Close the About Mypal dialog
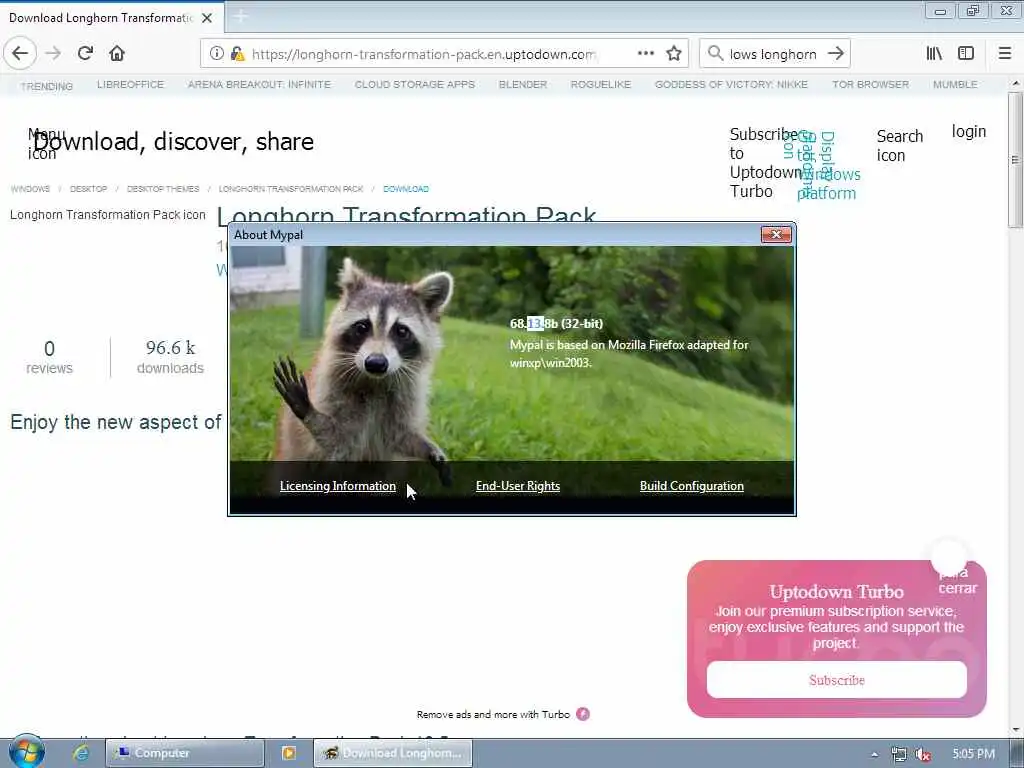Viewport: 1024px width, 768px height. (x=776, y=234)
